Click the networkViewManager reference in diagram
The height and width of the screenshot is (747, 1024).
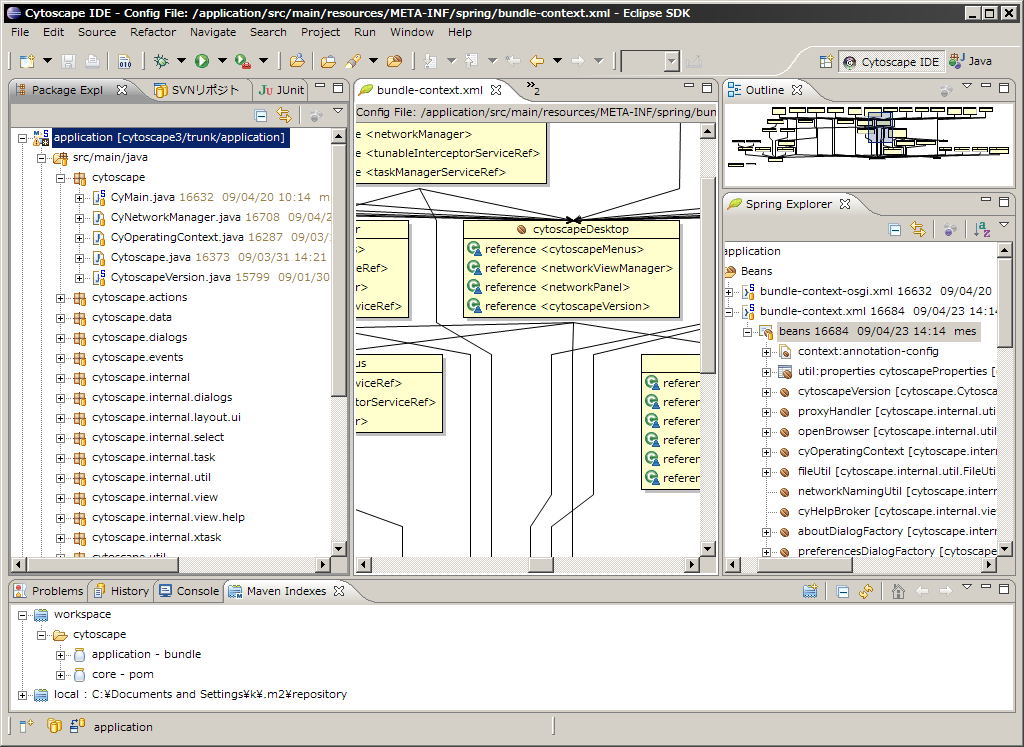(569, 268)
